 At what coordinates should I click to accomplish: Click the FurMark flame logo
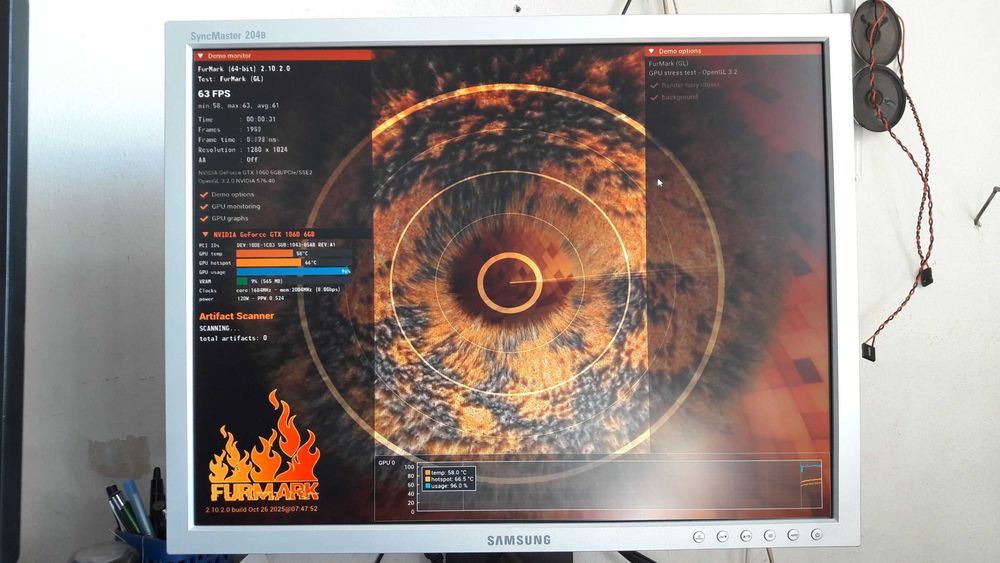[264, 446]
